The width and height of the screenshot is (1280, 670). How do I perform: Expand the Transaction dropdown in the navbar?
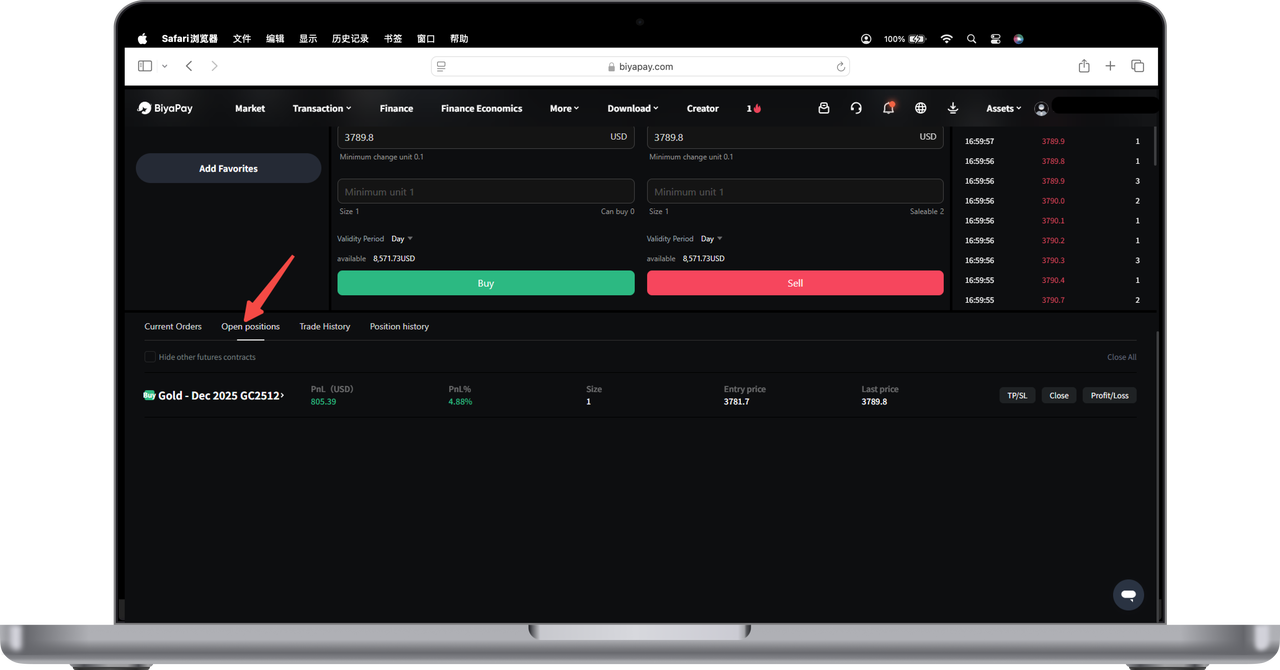pos(321,108)
